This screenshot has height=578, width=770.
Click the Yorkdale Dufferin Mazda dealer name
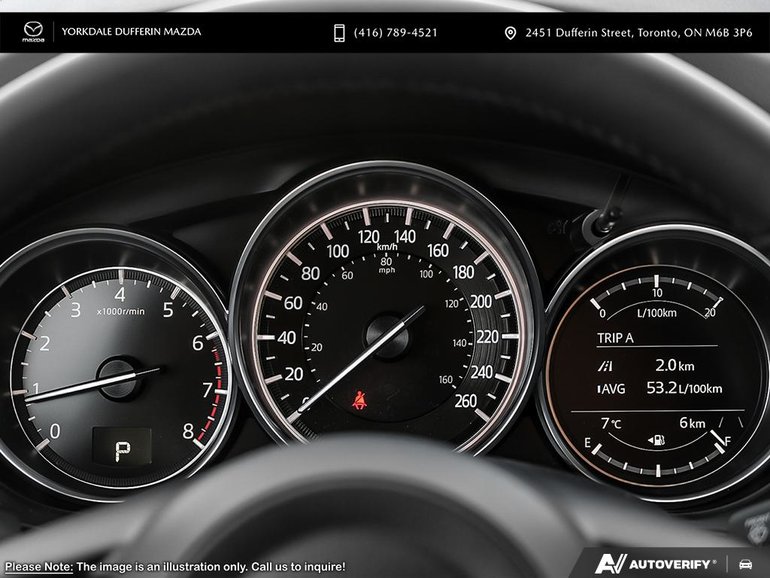[131, 32]
